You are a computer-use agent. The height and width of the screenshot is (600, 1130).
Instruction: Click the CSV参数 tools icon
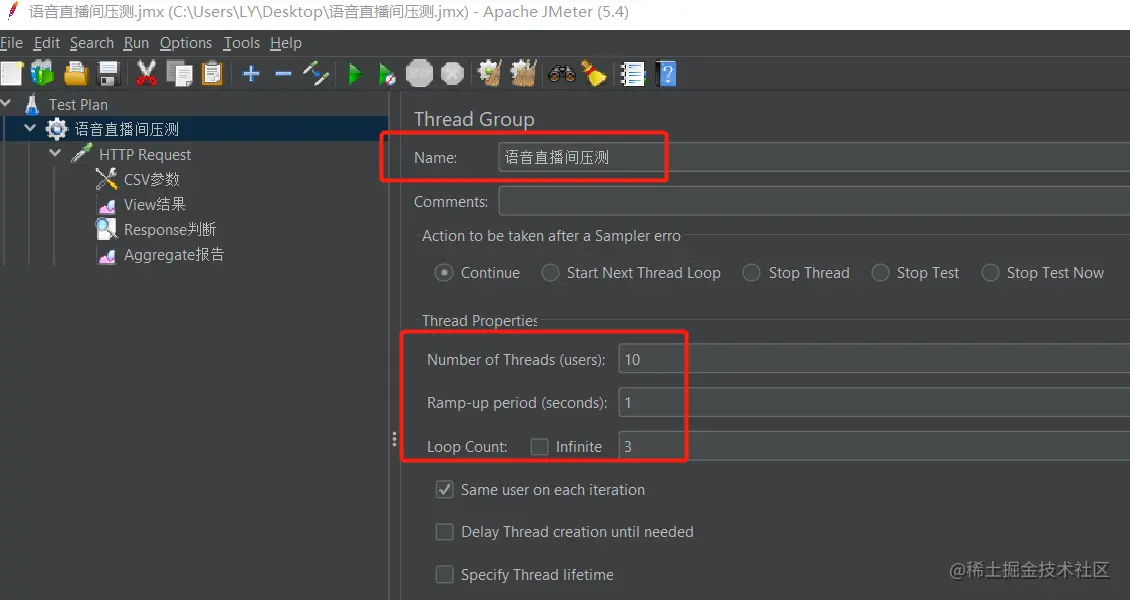coord(106,179)
